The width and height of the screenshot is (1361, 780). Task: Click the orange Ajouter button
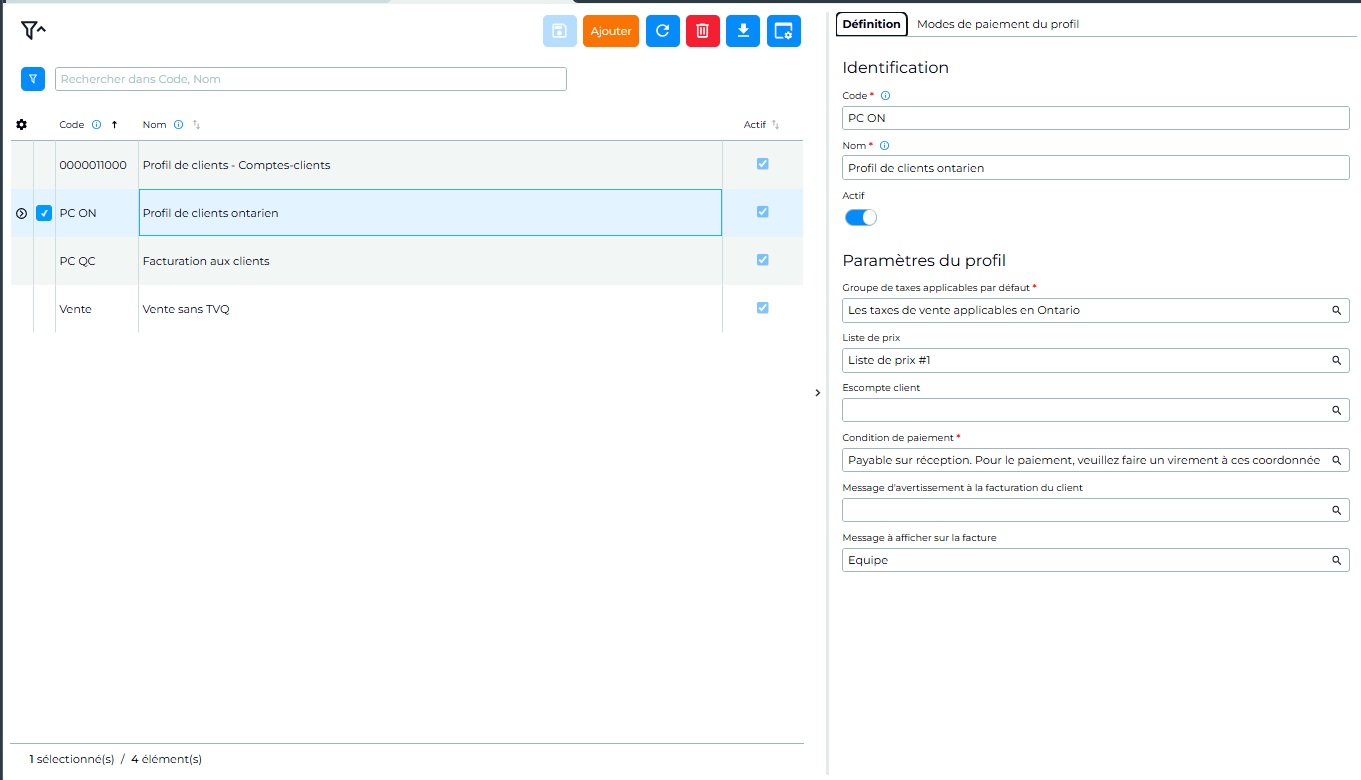(x=611, y=31)
